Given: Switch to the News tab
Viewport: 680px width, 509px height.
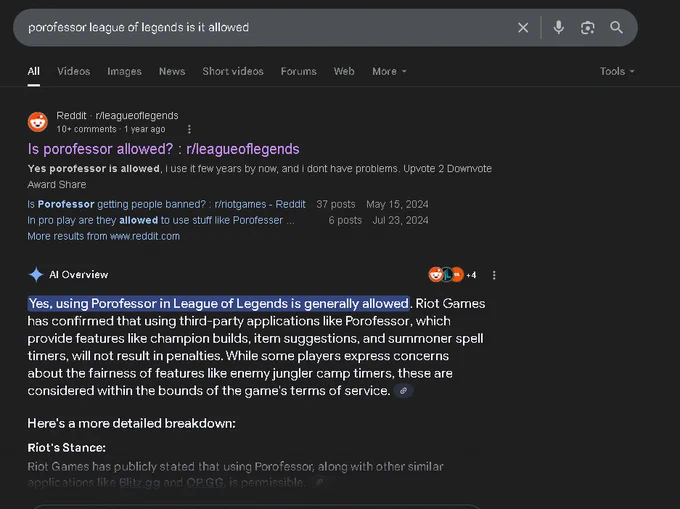Looking at the screenshot, I should [x=172, y=72].
